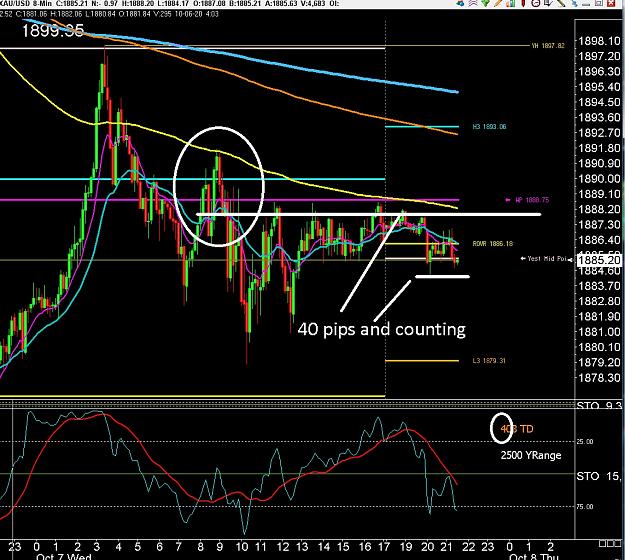Click price axis label 1888.20

point(599,209)
